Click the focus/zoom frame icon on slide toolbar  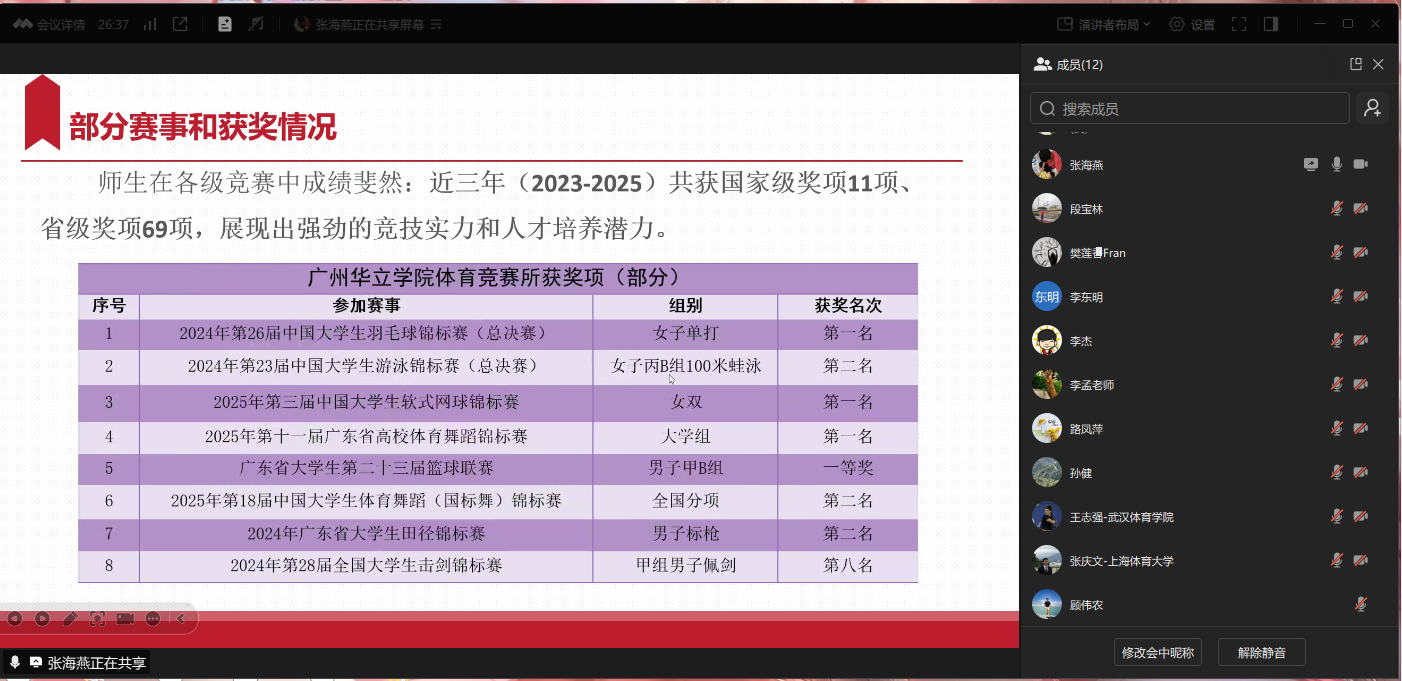point(97,619)
